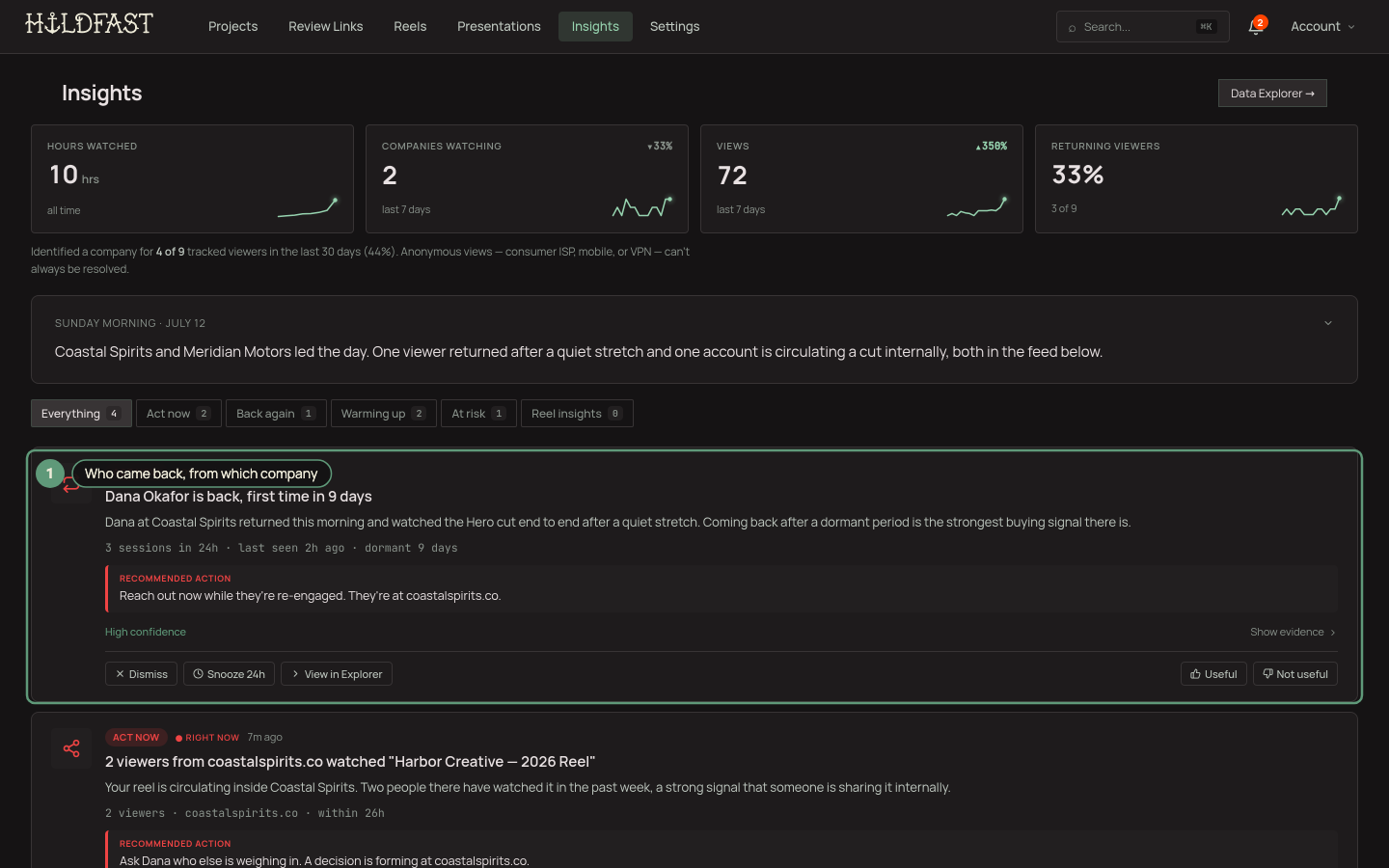The width and height of the screenshot is (1389, 868).
Task: Switch to the Back again filter
Action: [x=276, y=414]
